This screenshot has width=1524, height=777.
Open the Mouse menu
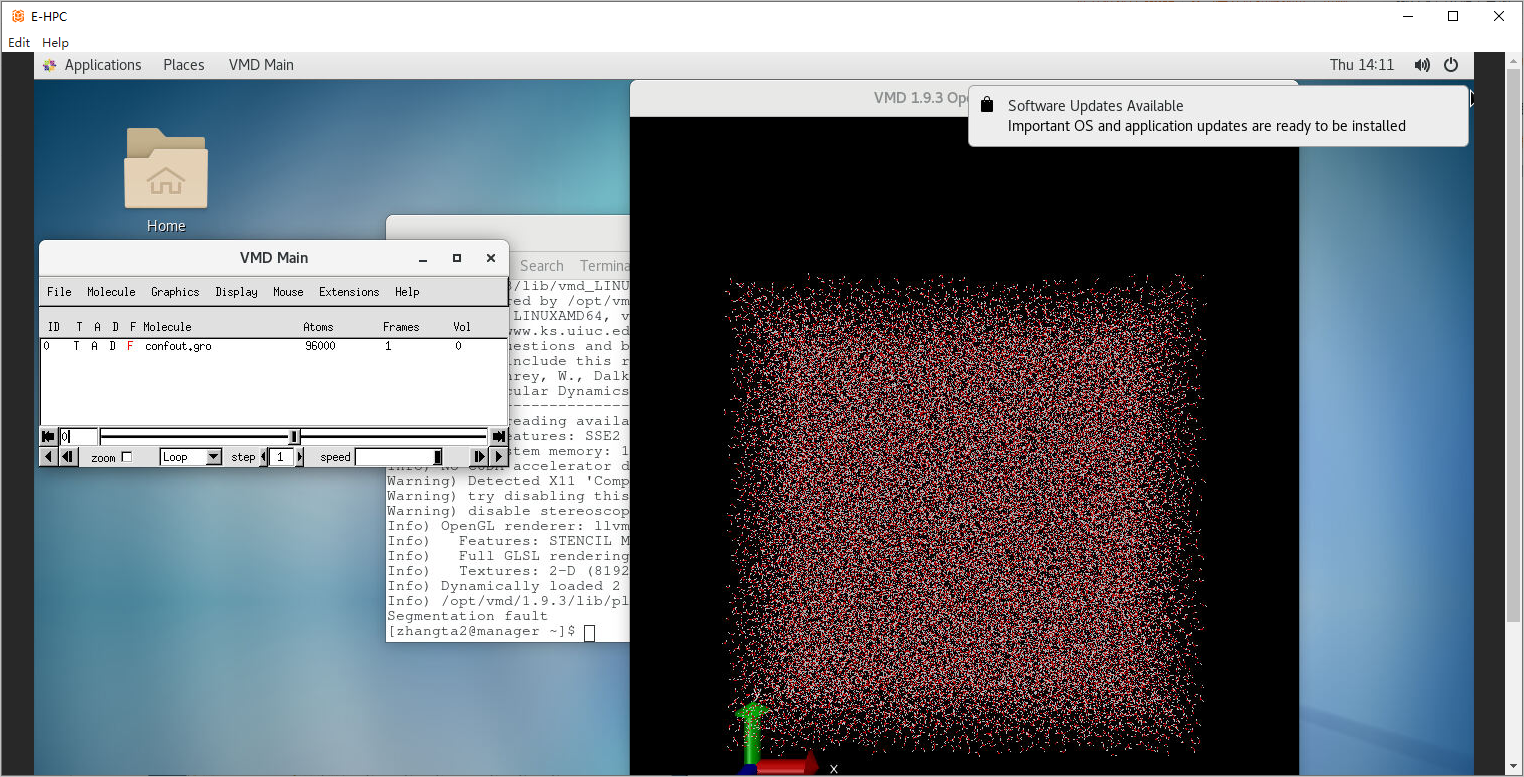tap(288, 292)
